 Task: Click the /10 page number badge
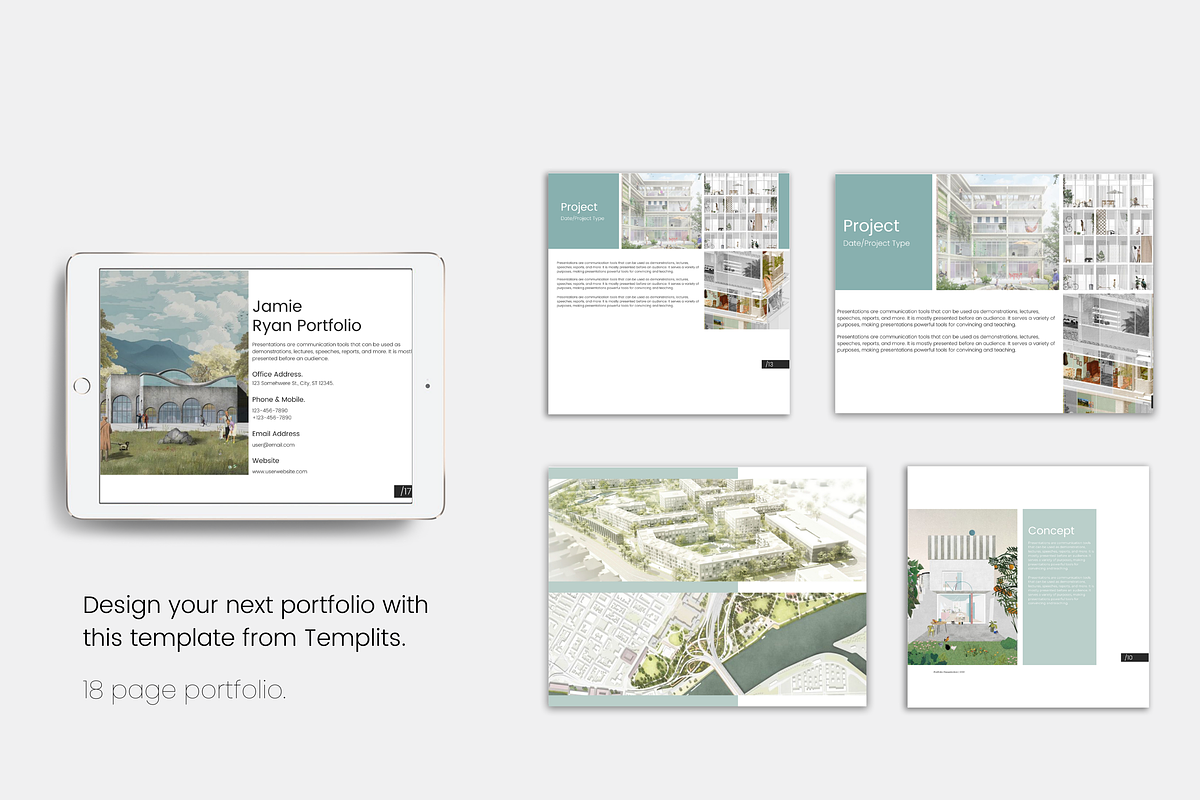click(x=1134, y=657)
